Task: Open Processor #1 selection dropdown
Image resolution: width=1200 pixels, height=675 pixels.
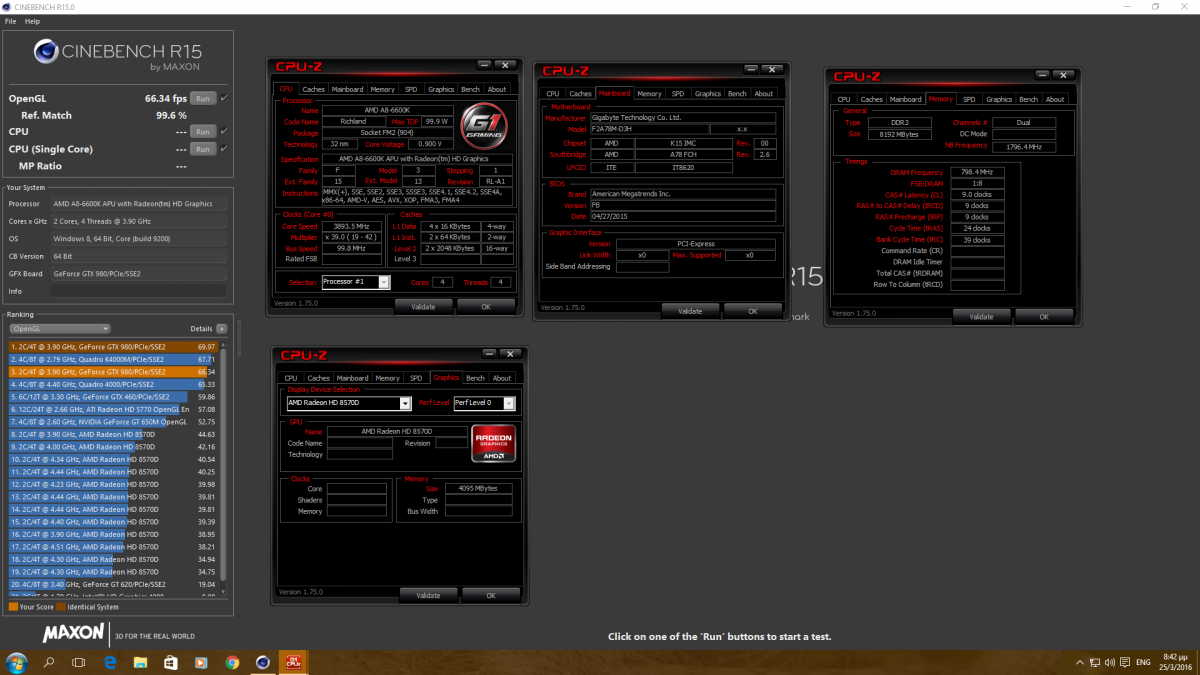Action: (x=356, y=282)
